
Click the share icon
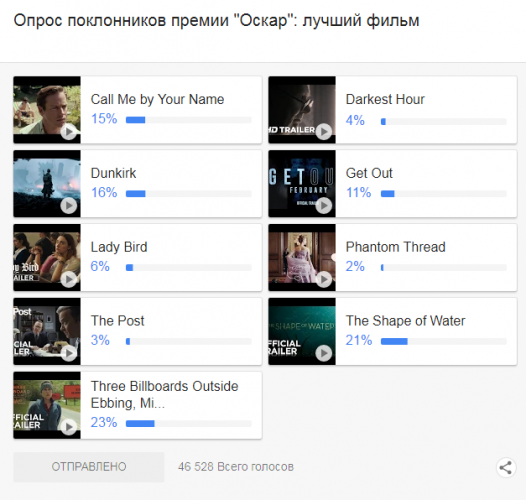(x=506, y=467)
